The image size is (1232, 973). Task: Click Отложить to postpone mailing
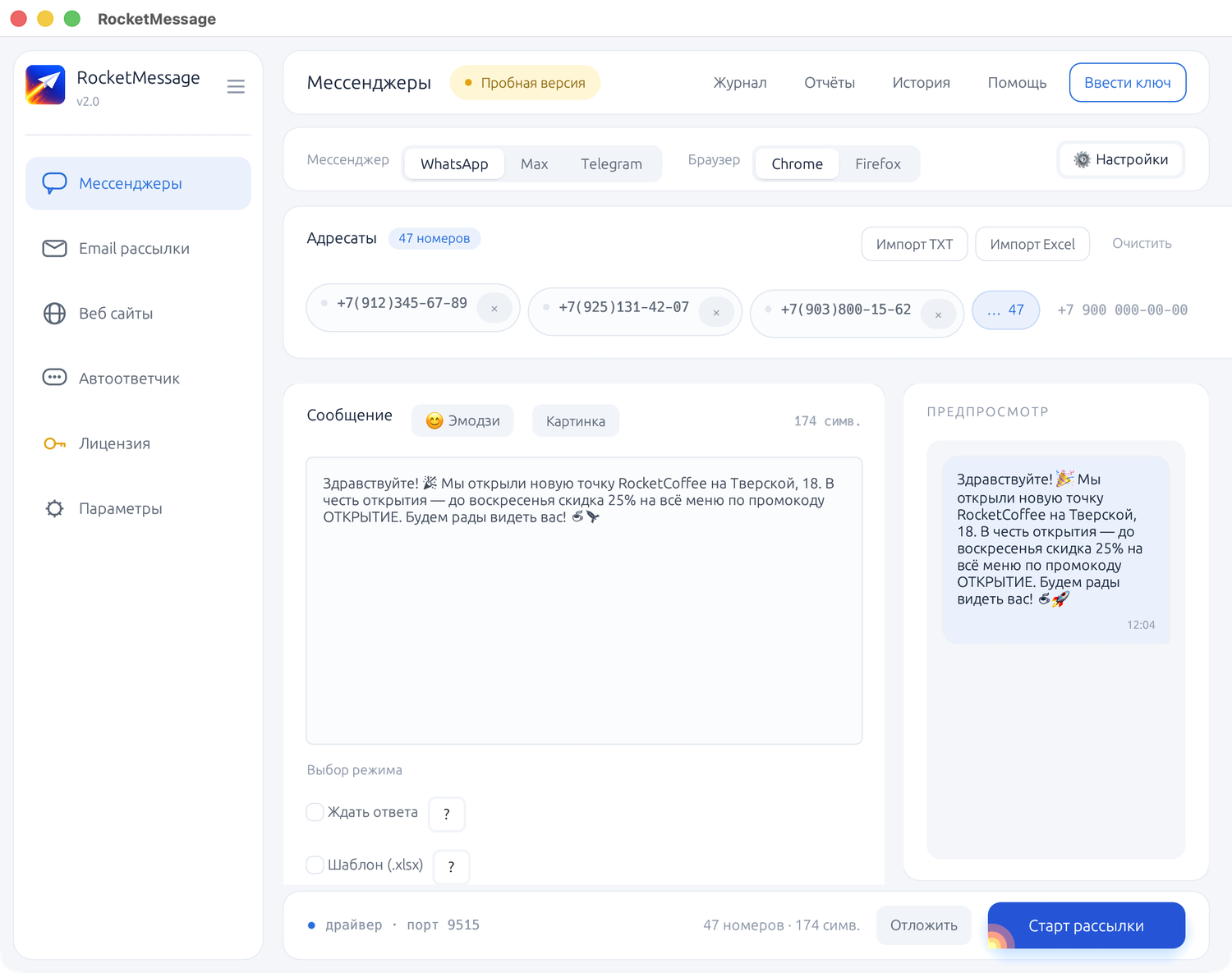(x=923, y=925)
